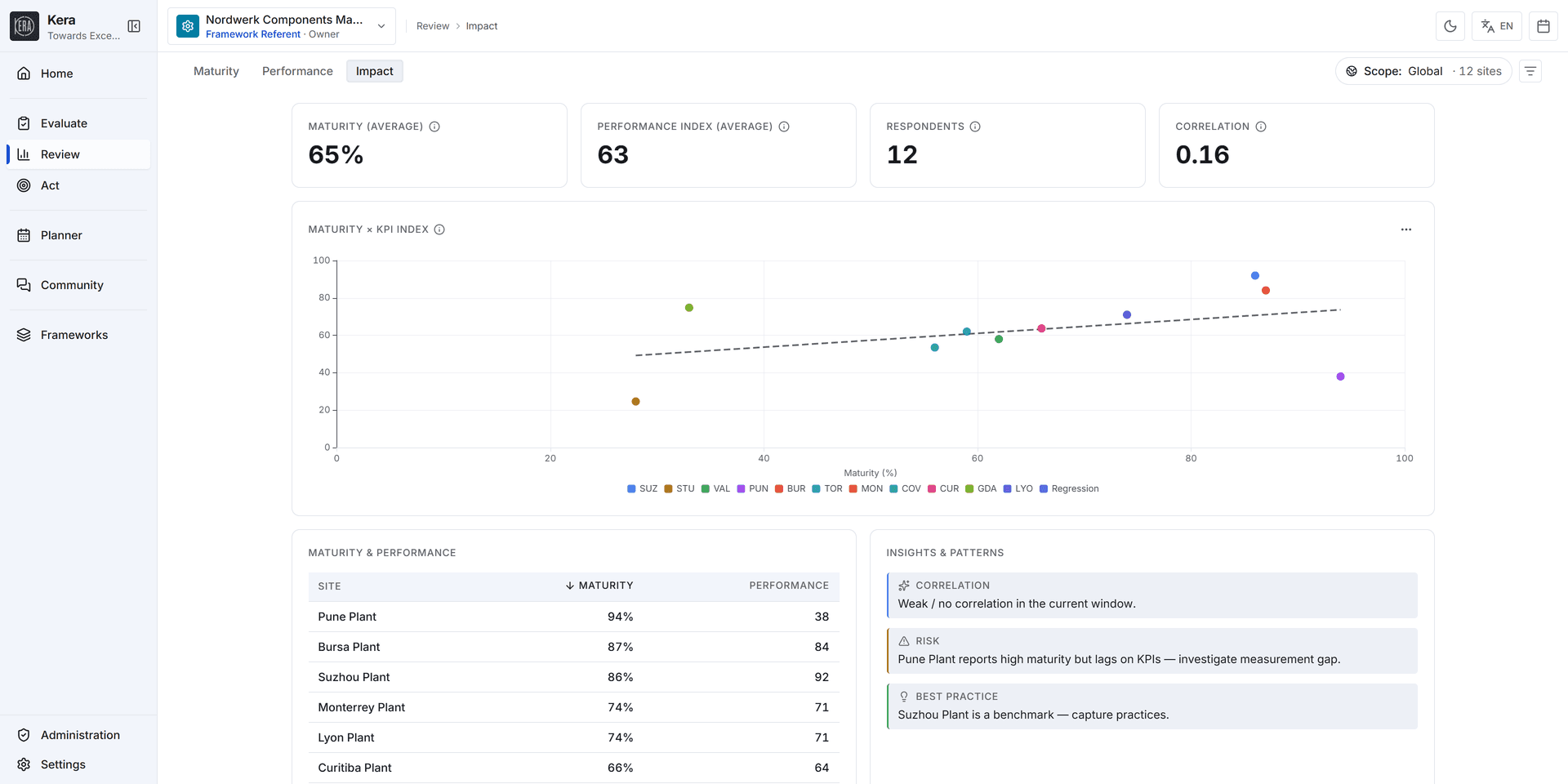1568x784 pixels.
Task: Click Pune Plant table row name
Action: coord(347,617)
